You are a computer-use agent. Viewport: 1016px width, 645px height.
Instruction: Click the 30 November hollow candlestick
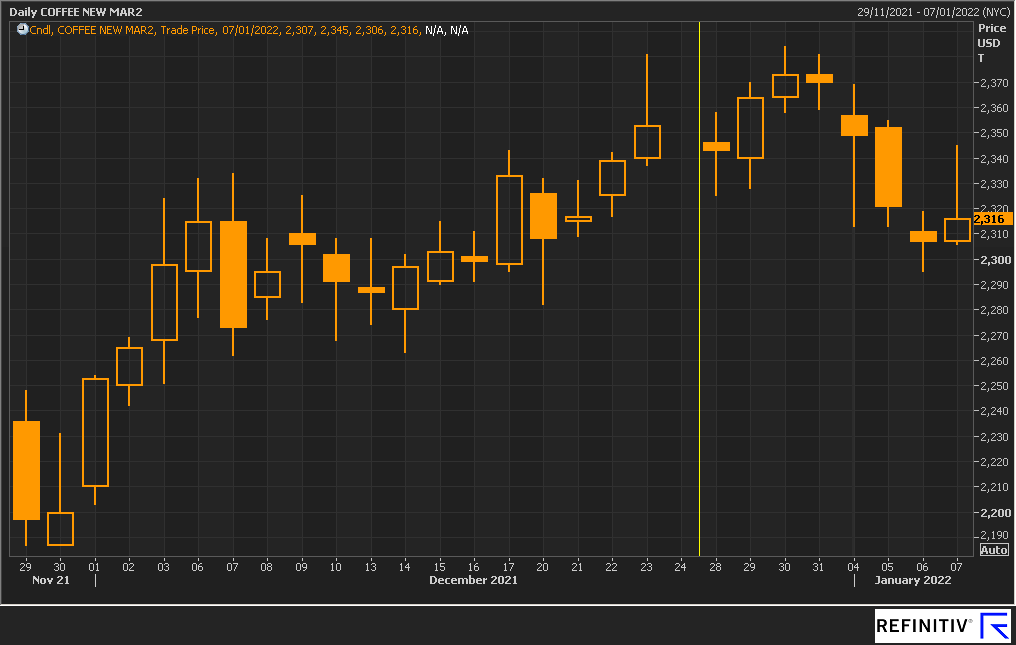60,528
